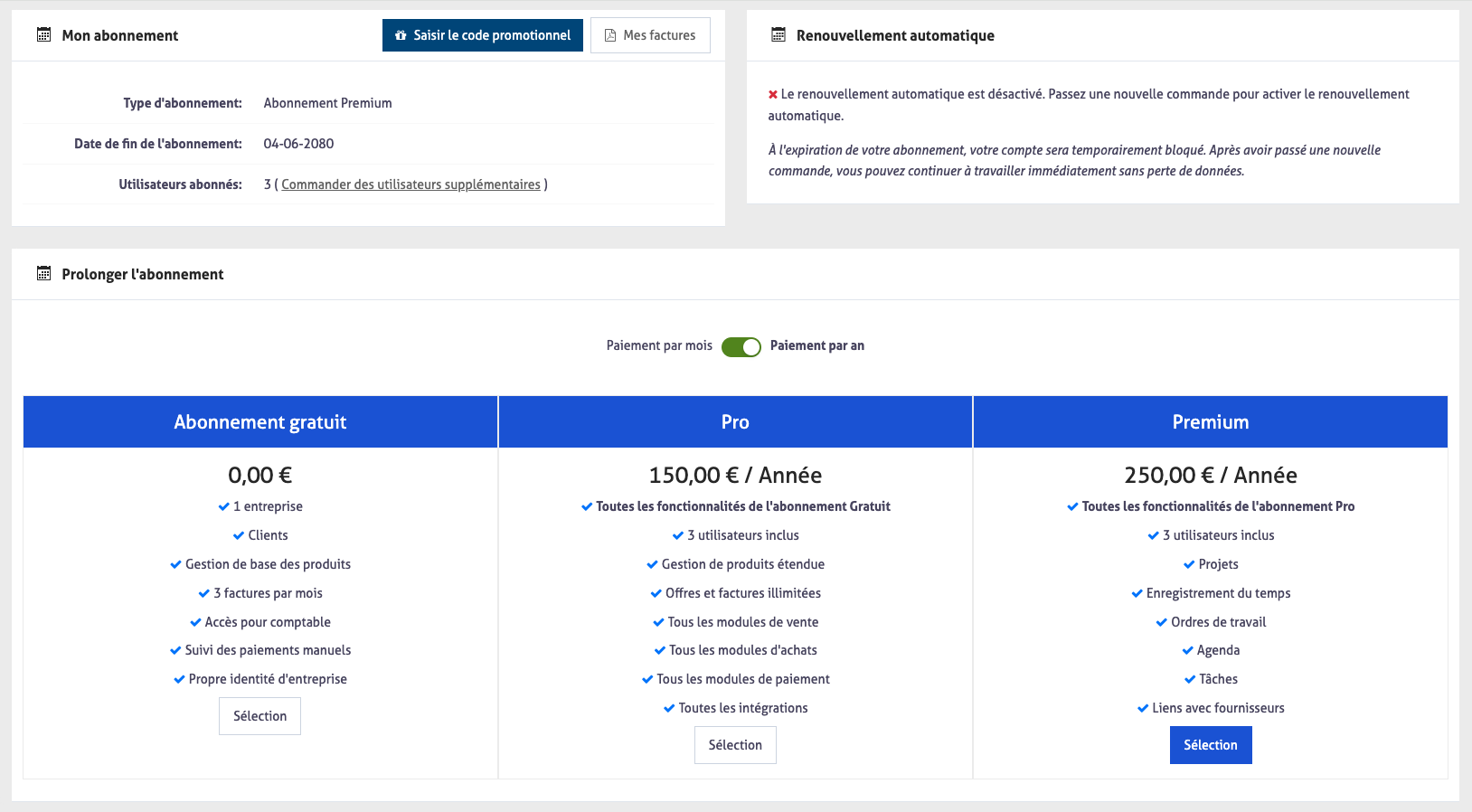This screenshot has height=812, width=1472.
Task: Choose Sélection under Abonnement gratuit plan
Action: [x=259, y=716]
